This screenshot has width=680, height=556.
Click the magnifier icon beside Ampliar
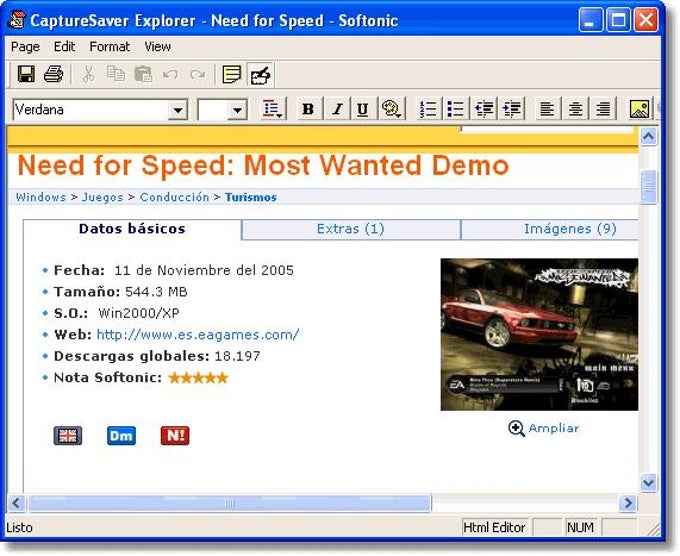click(516, 428)
